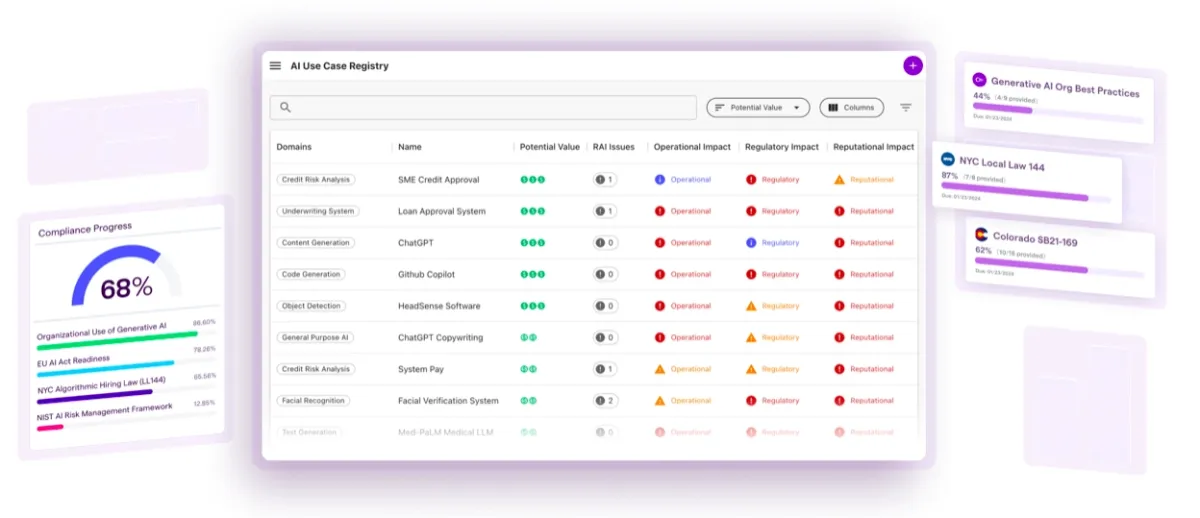Click the magnifier icon in the search bar

pos(286,108)
